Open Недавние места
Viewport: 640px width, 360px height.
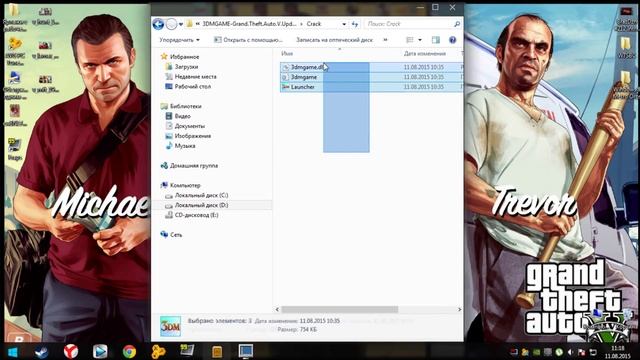click(191, 77)
